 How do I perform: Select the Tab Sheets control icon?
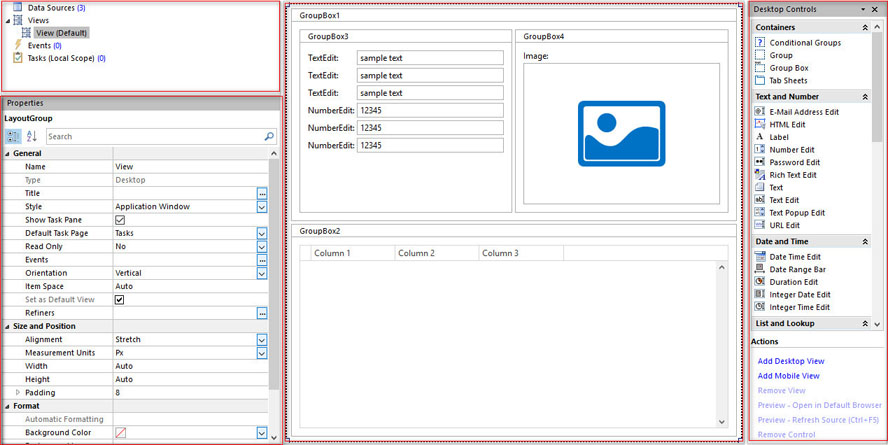760,80
